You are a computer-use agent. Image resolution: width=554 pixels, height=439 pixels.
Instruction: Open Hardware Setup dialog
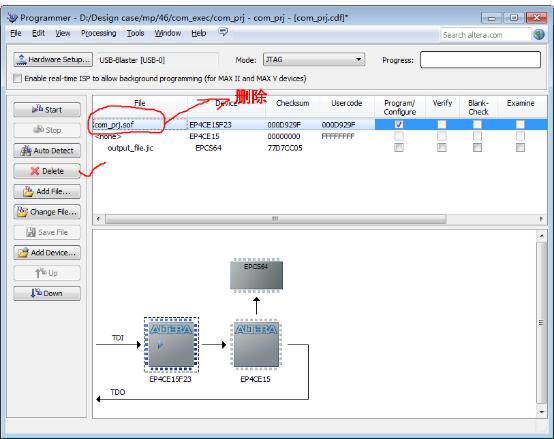tap(53, 60)
